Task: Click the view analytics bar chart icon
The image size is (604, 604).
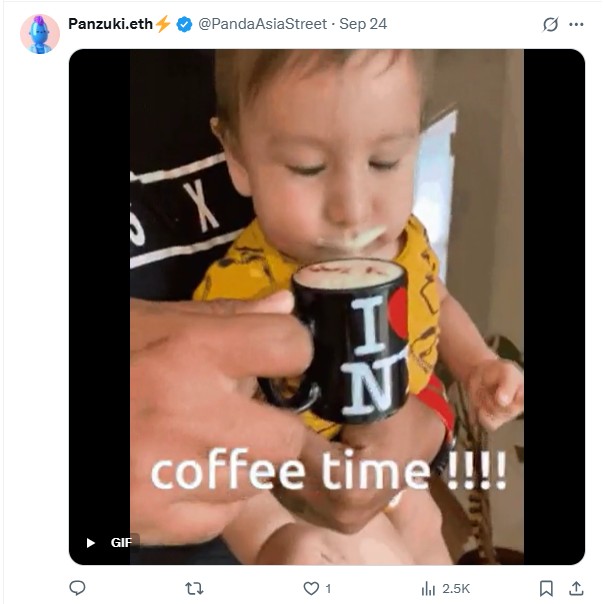Action: point(428,588)
